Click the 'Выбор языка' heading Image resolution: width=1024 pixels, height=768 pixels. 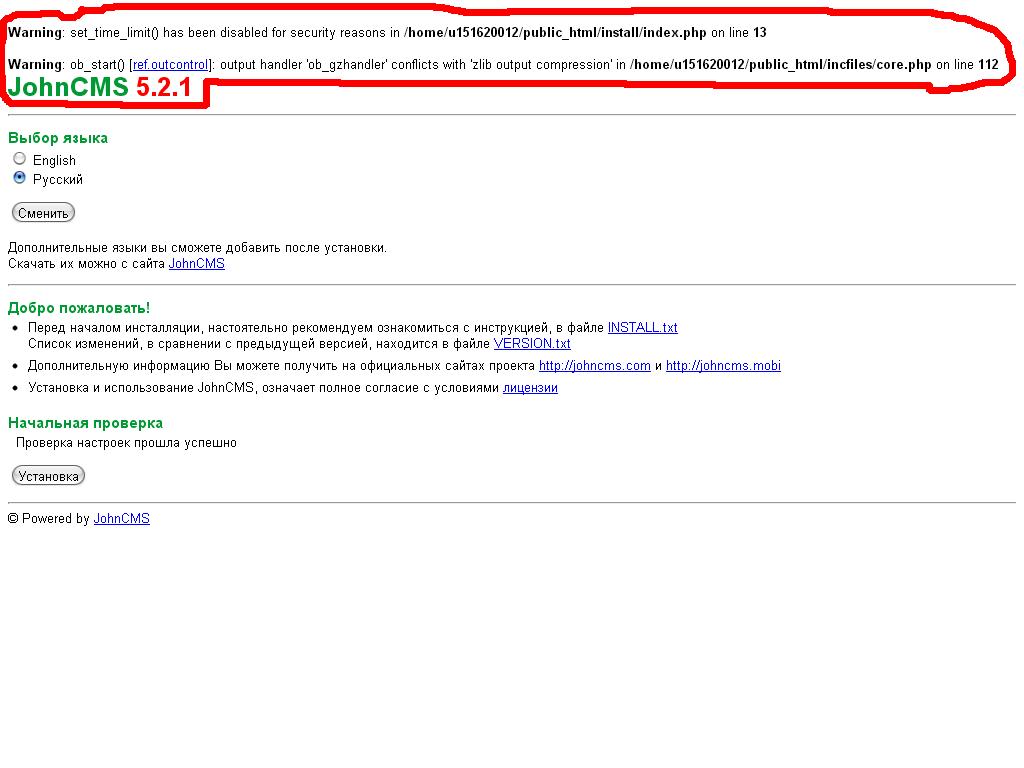point(57,138)
